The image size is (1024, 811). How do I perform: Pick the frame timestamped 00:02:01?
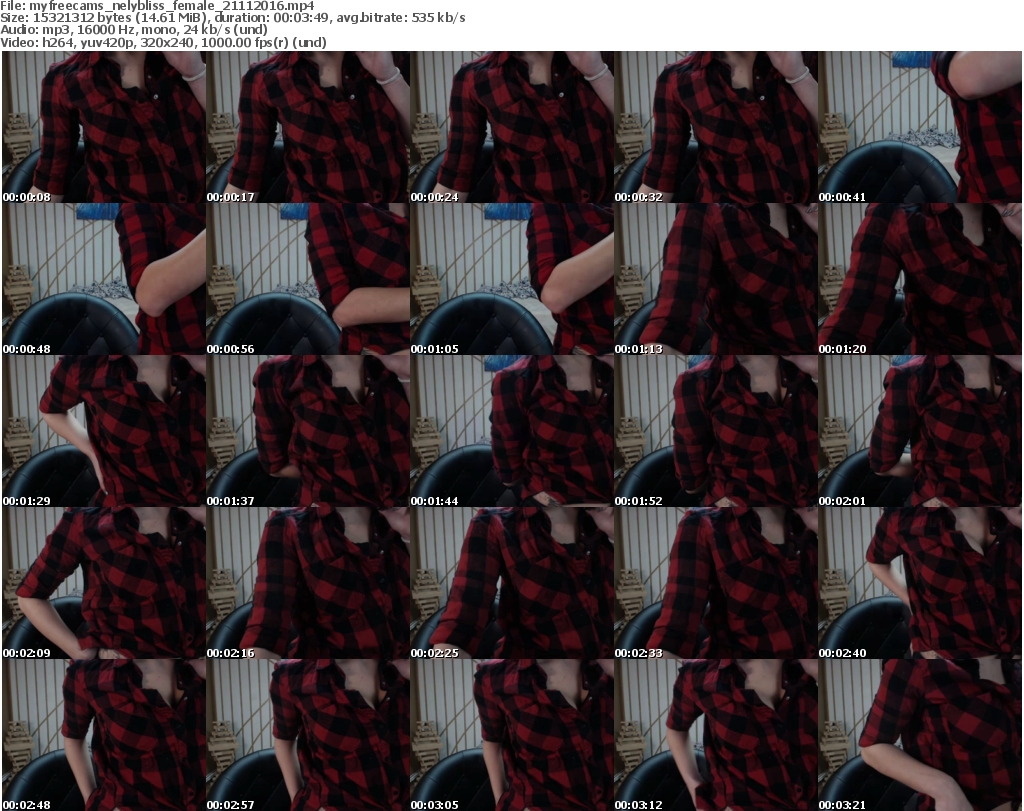[920, 431]
